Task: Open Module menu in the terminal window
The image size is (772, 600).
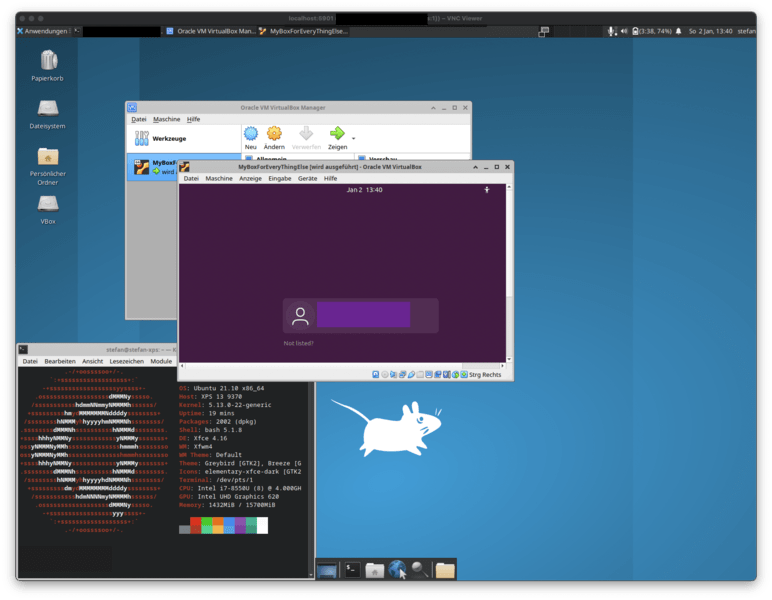Action: click(161, 361)
